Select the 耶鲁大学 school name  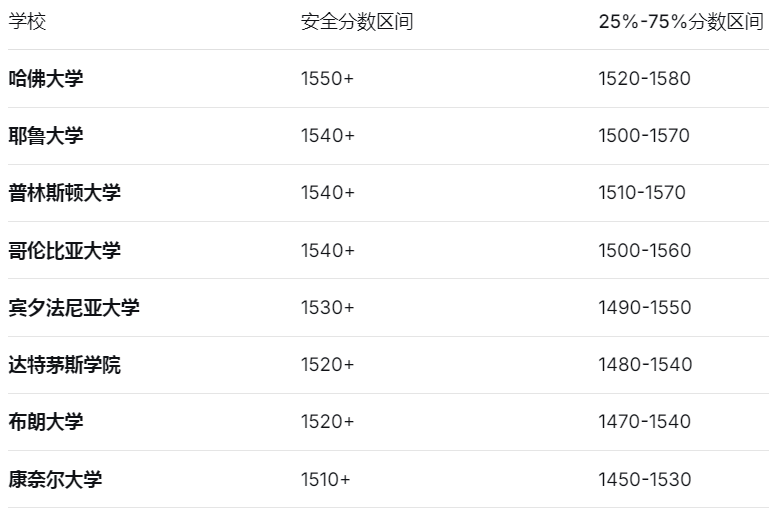pyautogui.click(x=46, y=135)
